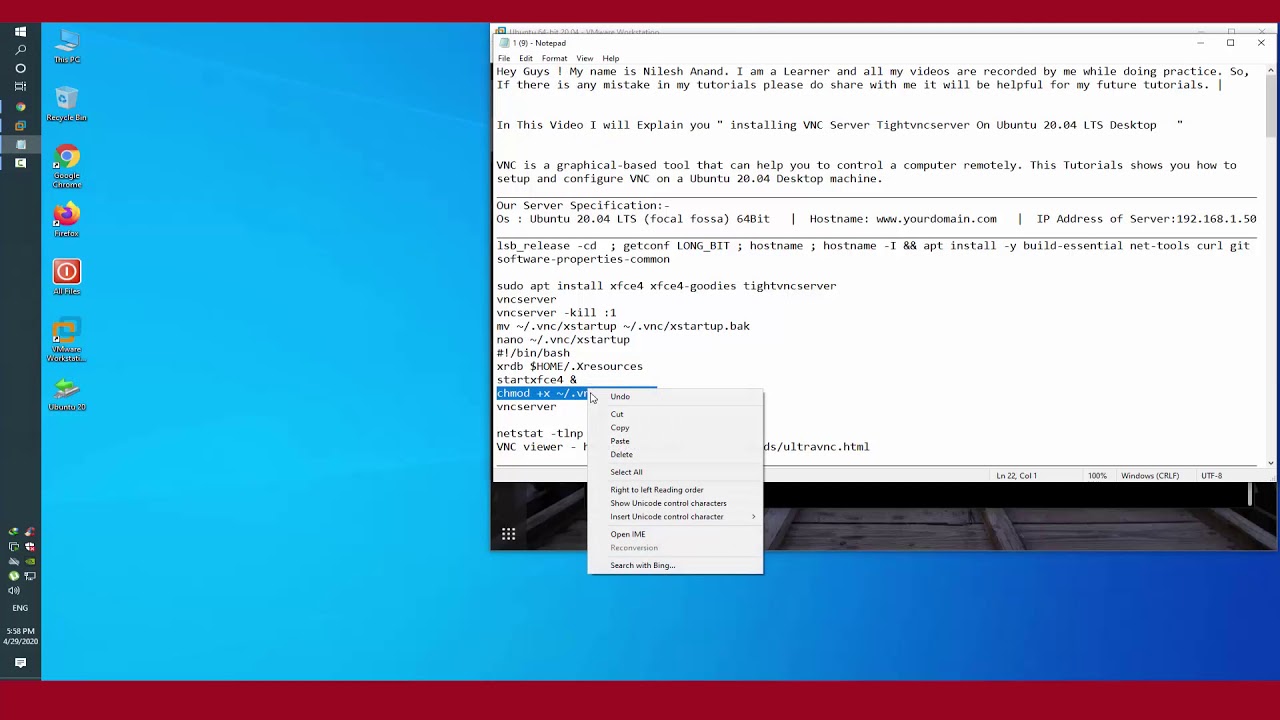Click the Internet Download Manager tray icon
Screen dimensions: 1280x720
click(x=13, y=531)
